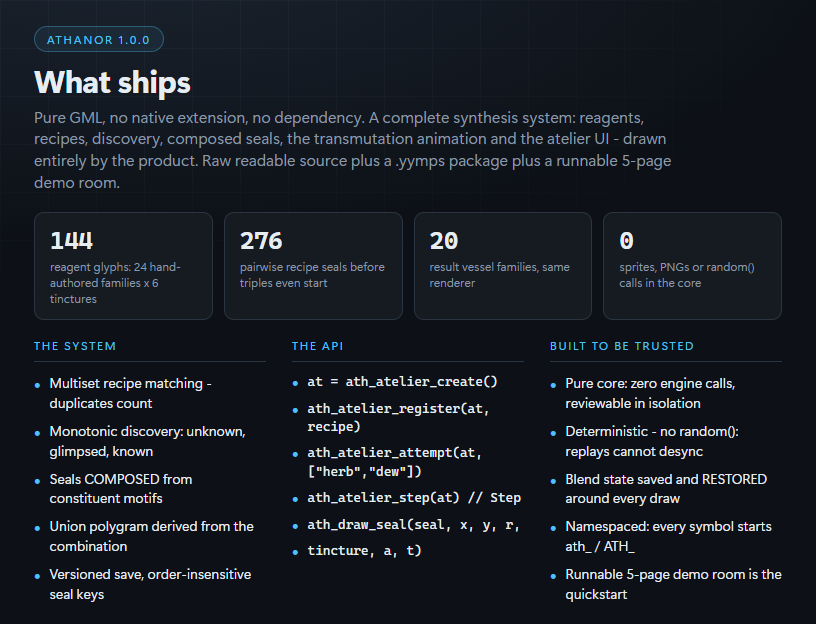Click the Versioned save list item
Screen dimensions: 816x624
pos(150,584)
